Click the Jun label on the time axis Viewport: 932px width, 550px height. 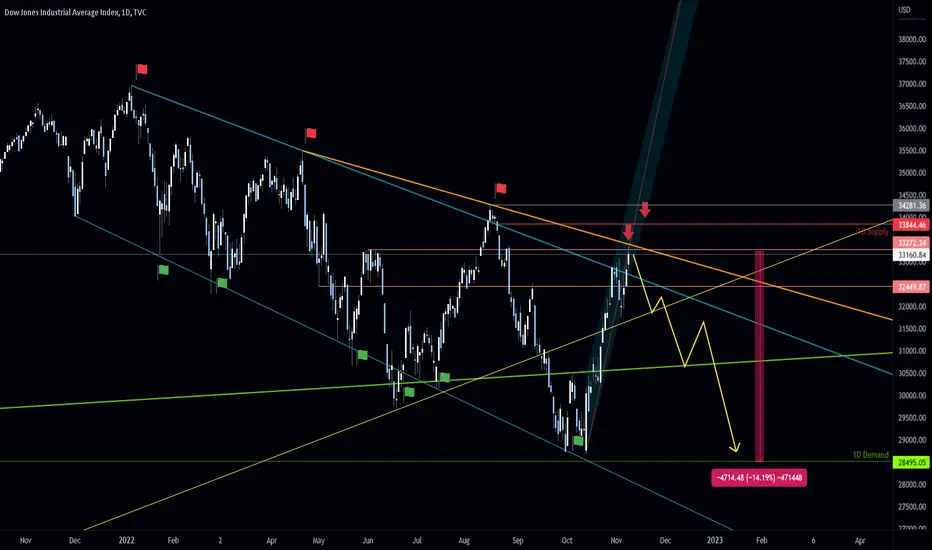pyautogui.click(x=368, y=540)
